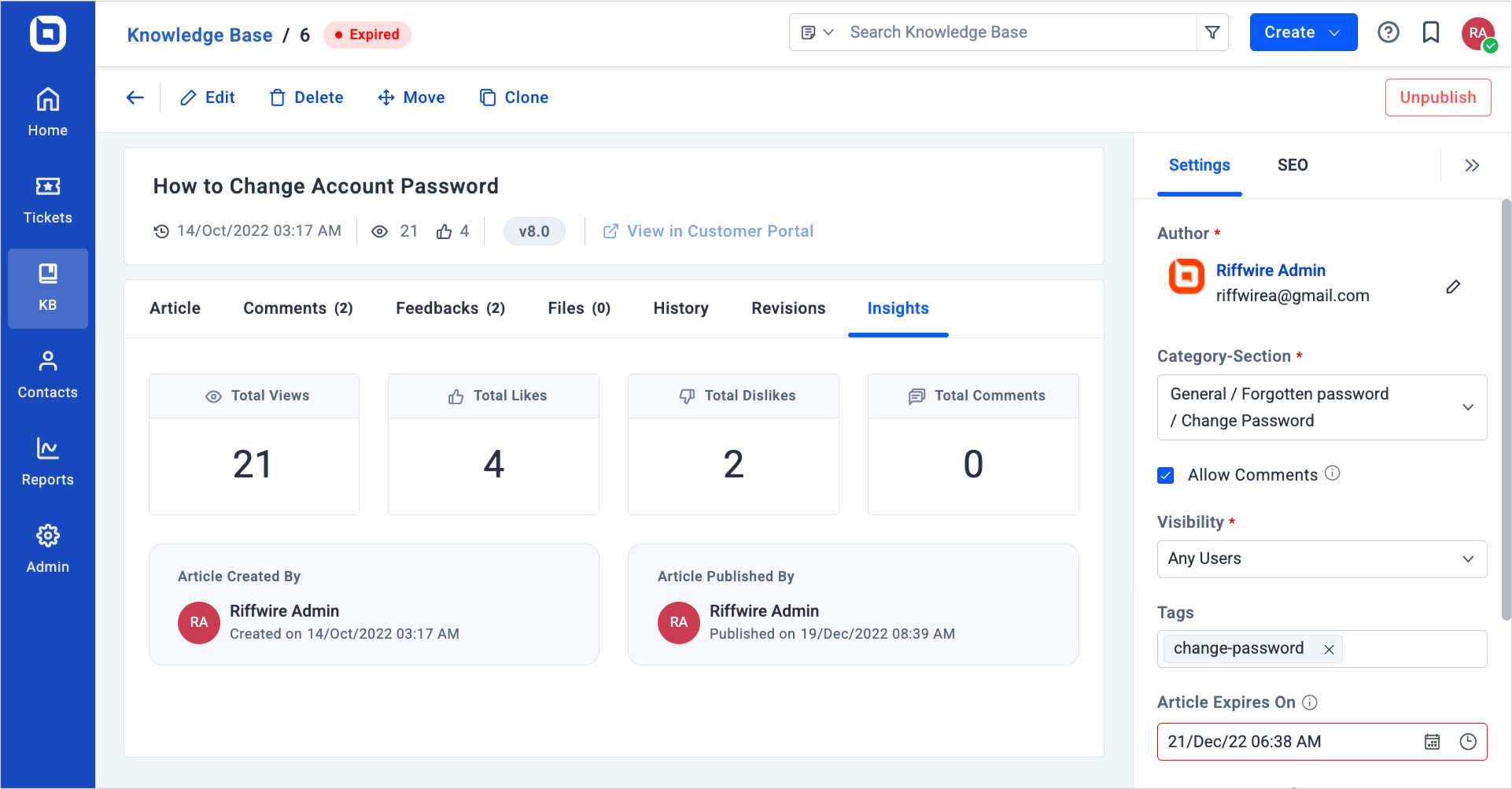Click the views eye icon beside 21

(379, 231)
